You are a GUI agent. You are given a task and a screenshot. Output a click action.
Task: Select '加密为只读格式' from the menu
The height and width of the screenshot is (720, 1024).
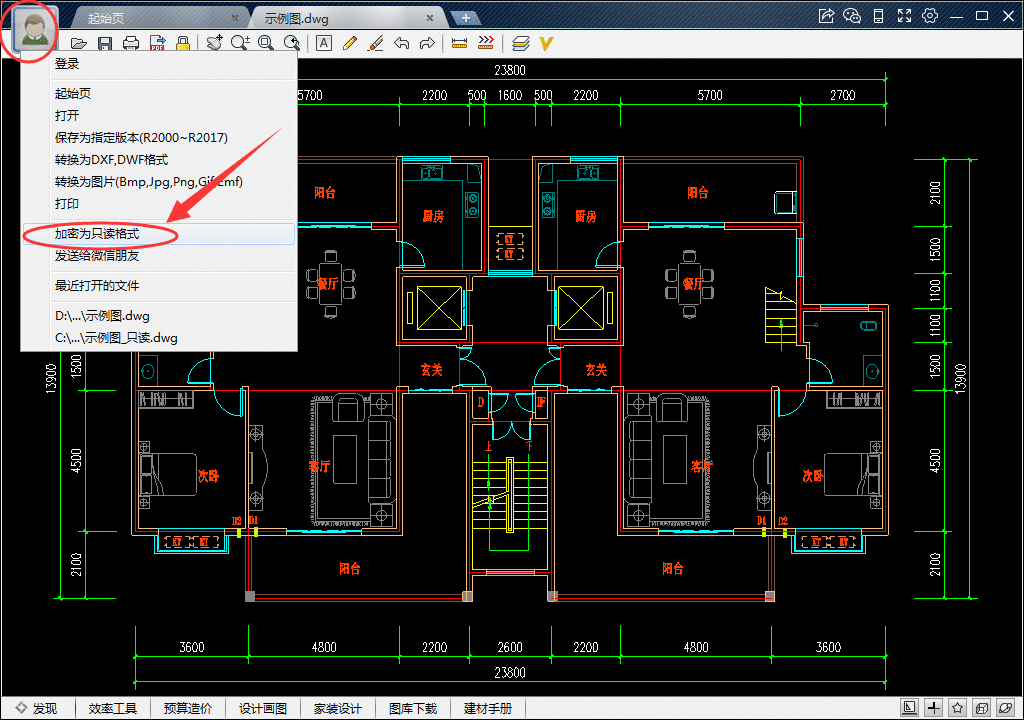pos(97,234)
